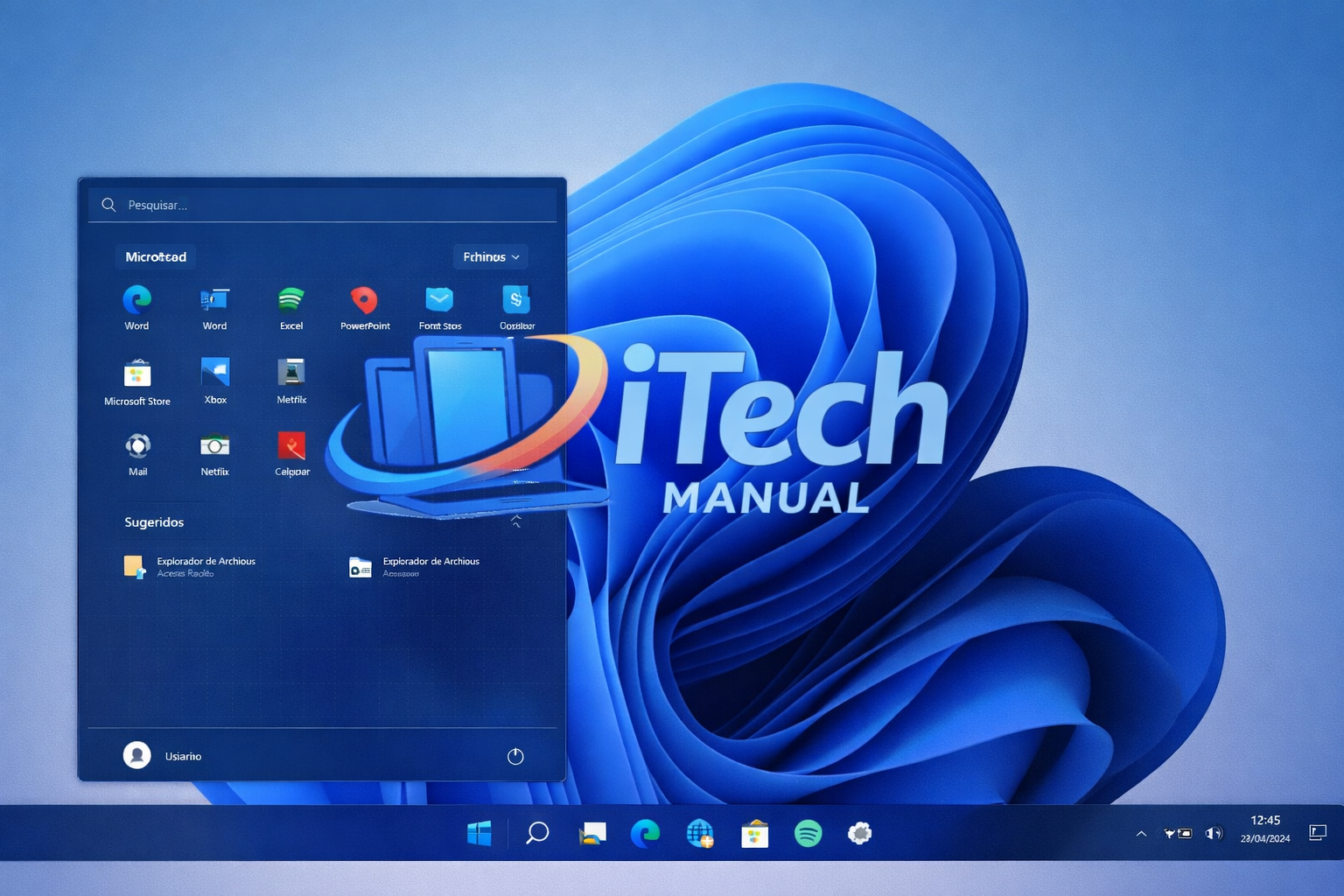1344x896 pixels.
Task: Click the battery indicator in the system tray
Action: pyautogui.click(x=1183, y=833)
